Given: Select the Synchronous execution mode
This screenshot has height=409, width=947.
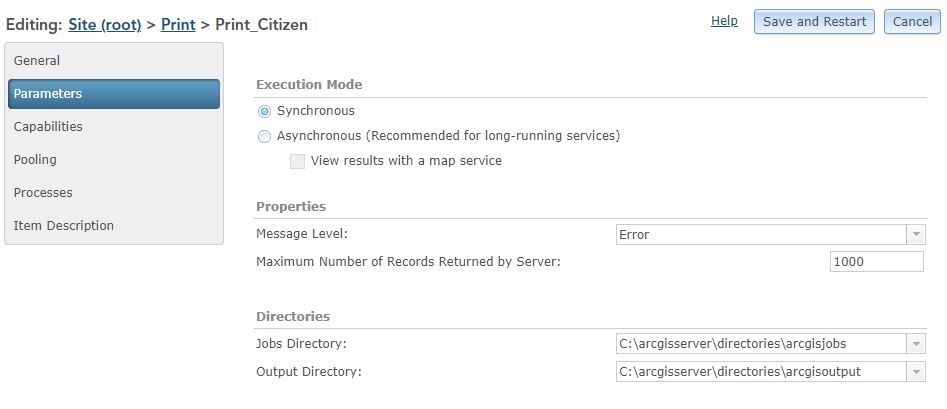Looking at the screenshot, I should (x=264, y=111).
